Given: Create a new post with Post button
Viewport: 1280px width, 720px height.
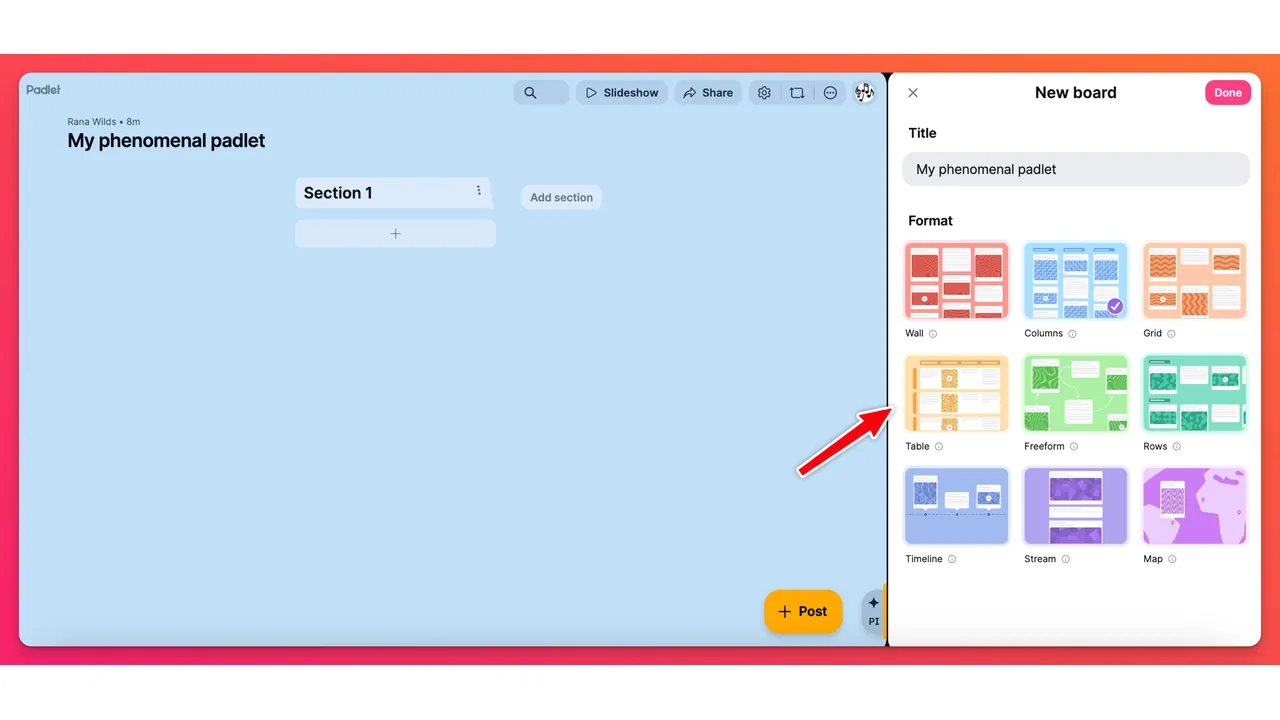Looking at the screenshot, I should (803, 611).
